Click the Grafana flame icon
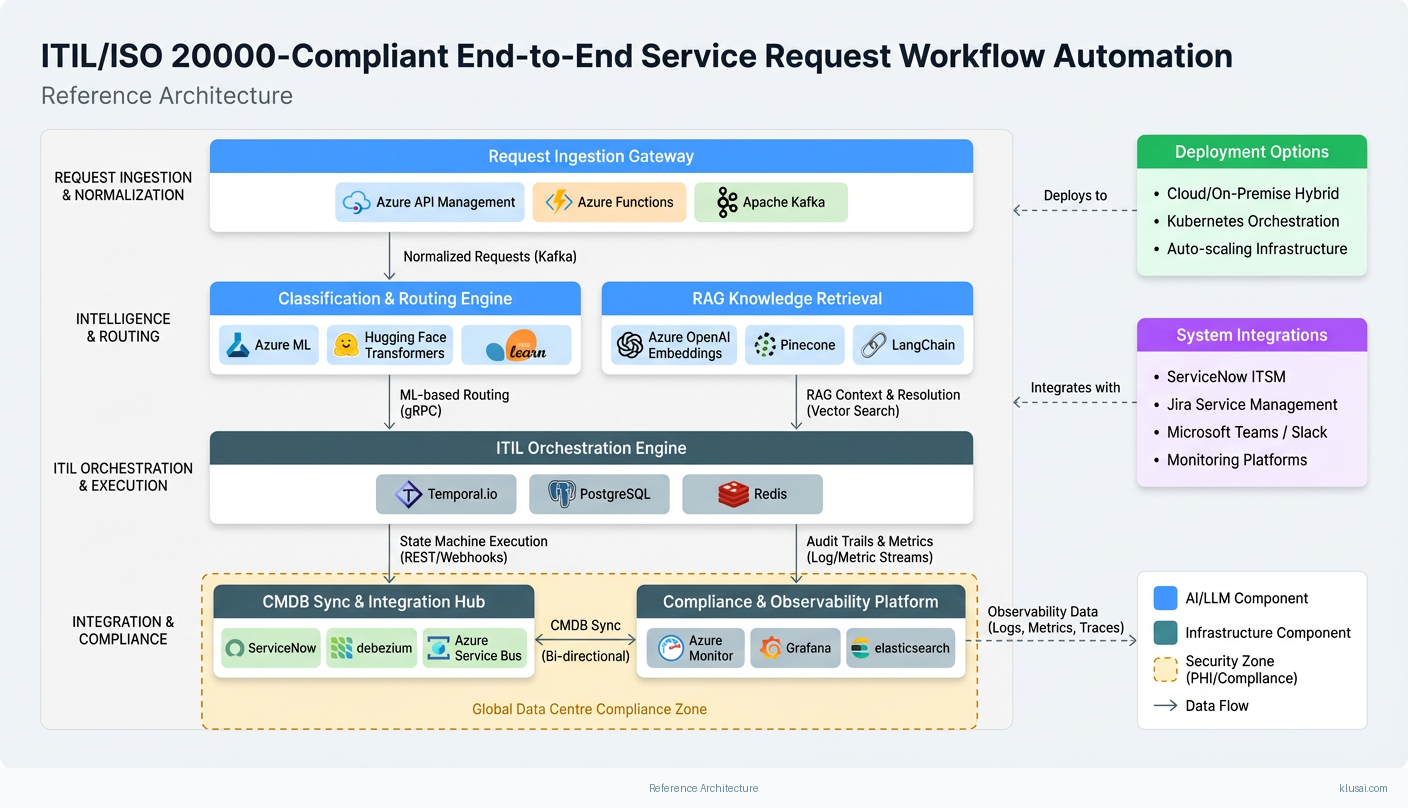1408x808 pixels. point(770,648)
